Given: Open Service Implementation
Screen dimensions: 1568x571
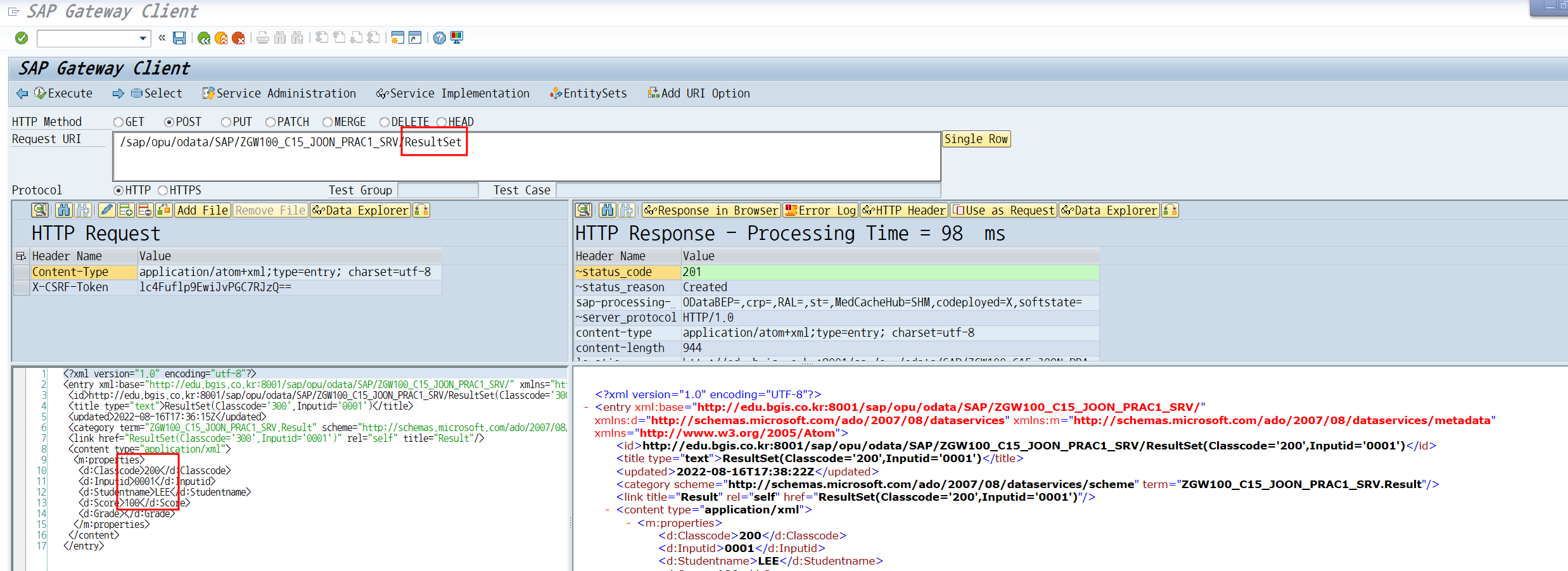Looking at the screenshot, I should point(452,94).
